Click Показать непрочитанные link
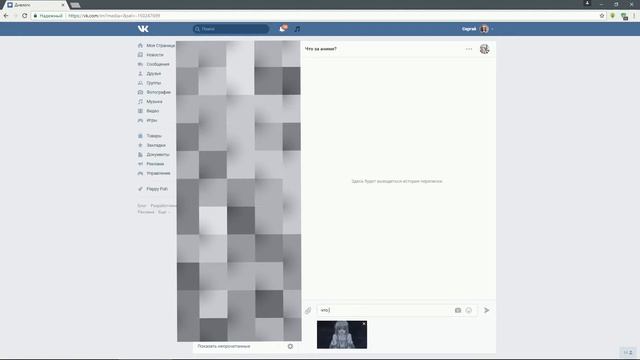The height and width of the screenshot is (360, 640). [224, 346]
